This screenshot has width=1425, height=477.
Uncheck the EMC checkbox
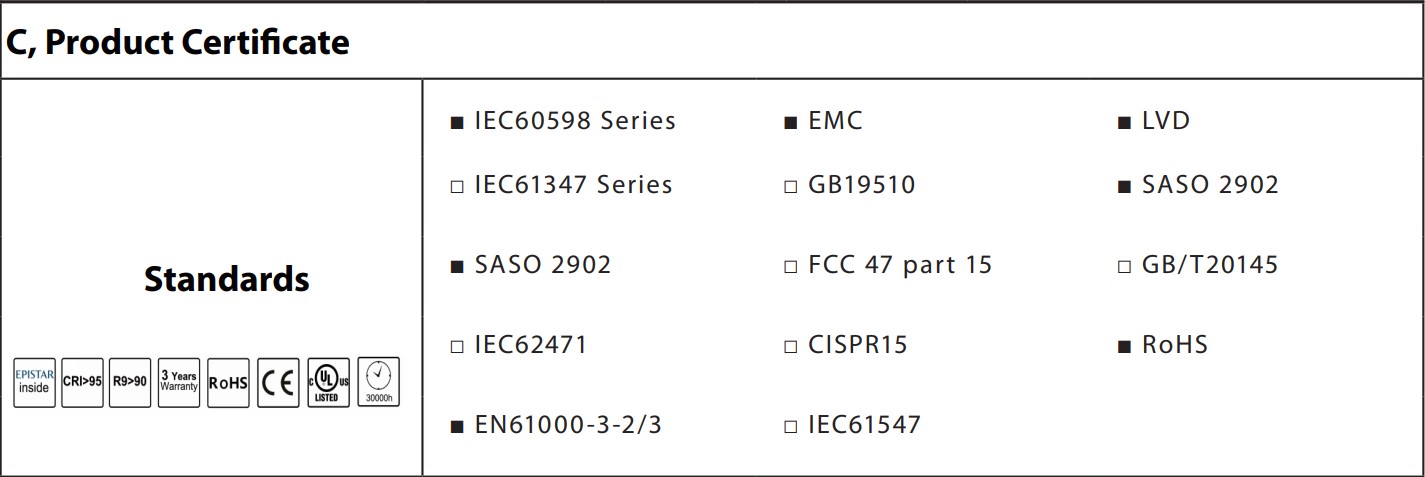790,123
